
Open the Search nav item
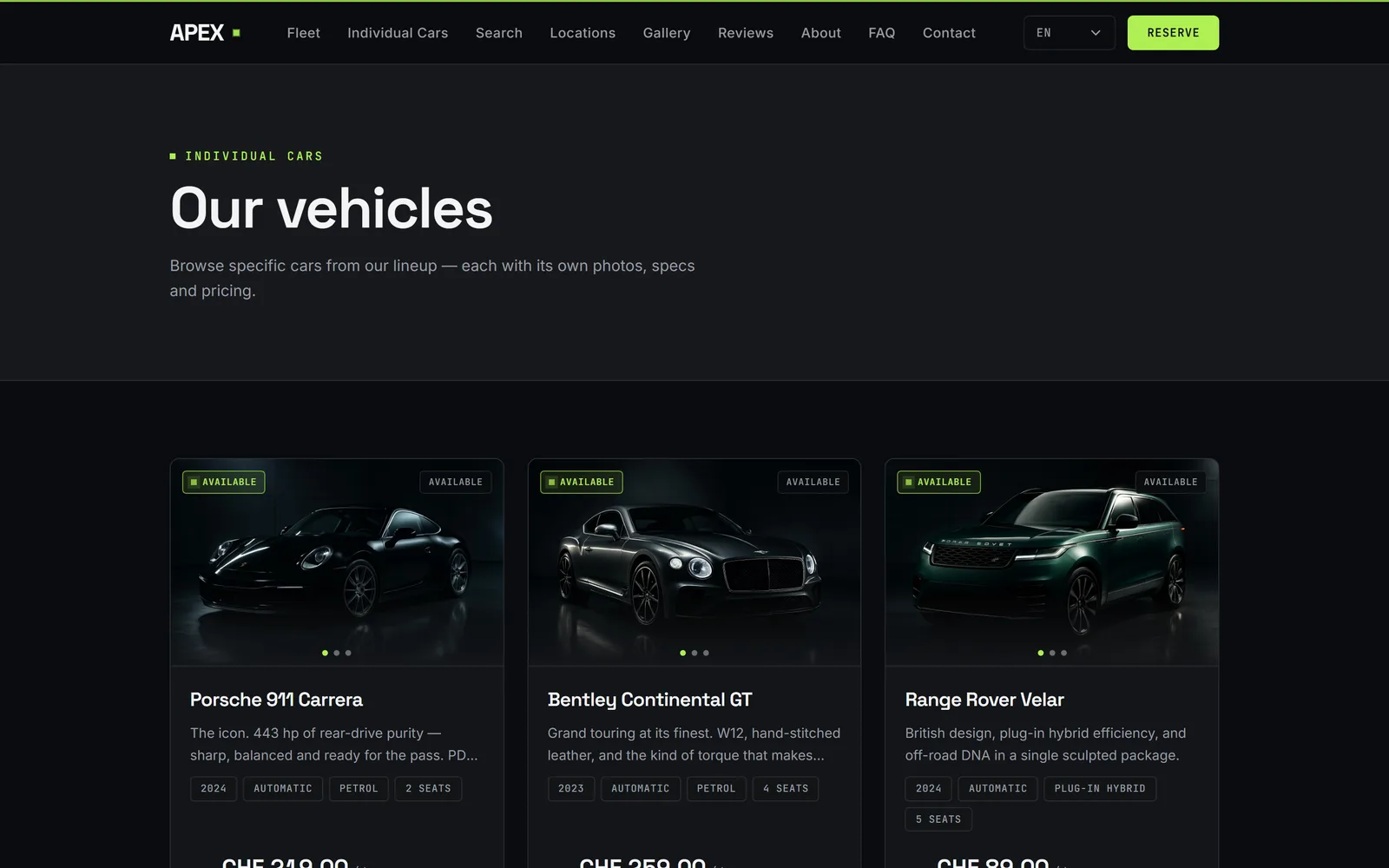499,33
